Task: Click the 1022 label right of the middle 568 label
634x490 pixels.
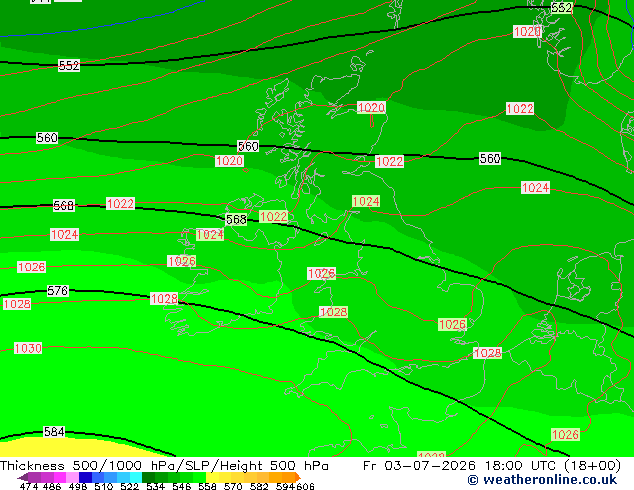Action: (273, 217)
